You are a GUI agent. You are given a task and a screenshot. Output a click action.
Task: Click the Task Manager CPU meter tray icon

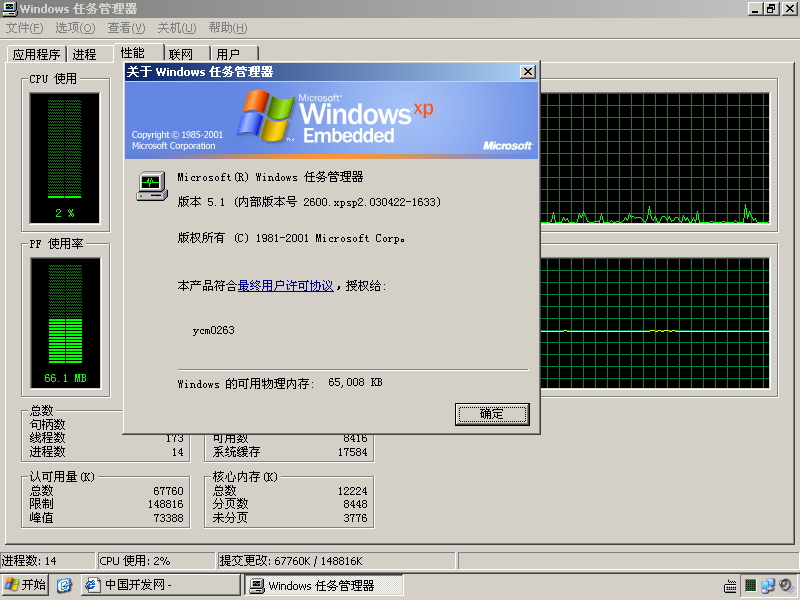coord(750,586)
